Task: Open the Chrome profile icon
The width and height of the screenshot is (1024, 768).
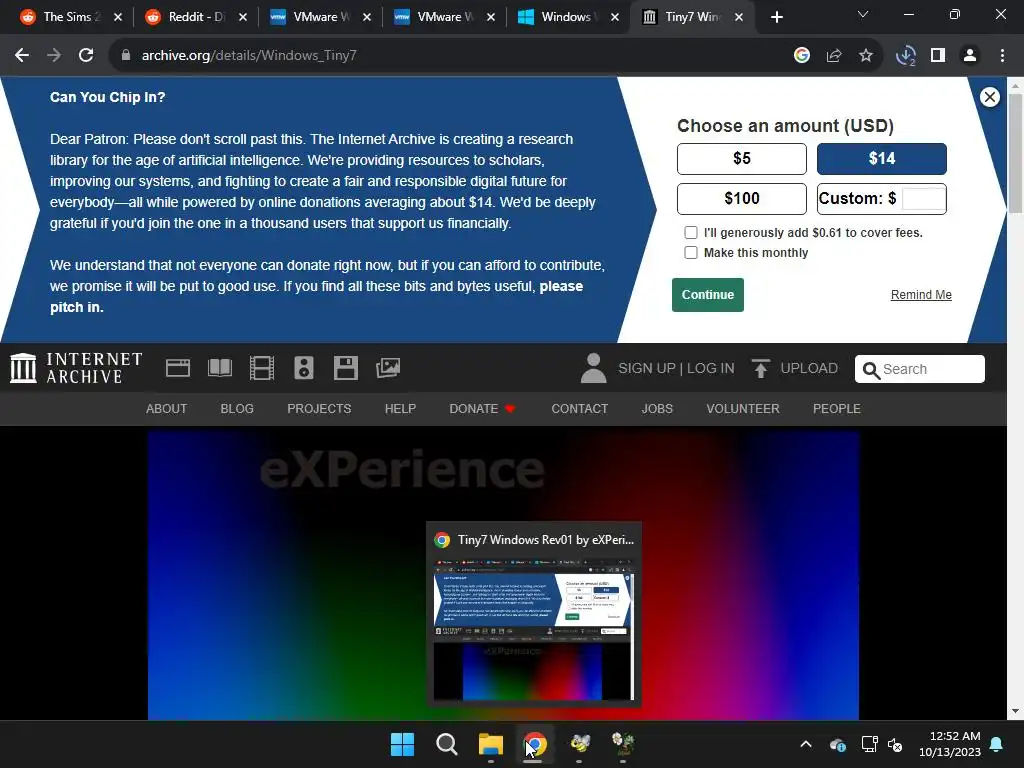Action: pos(970,56)
